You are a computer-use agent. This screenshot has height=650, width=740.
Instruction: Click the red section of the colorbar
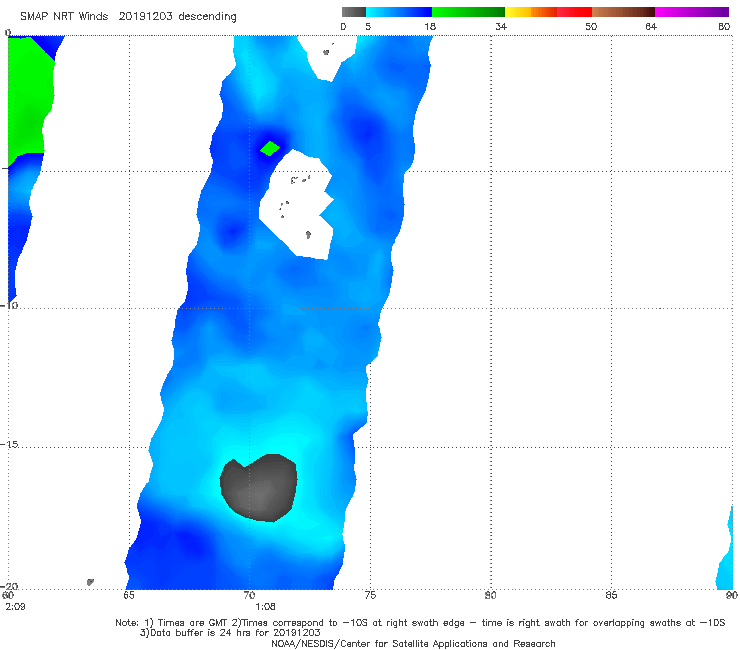(x=574, y=12)
